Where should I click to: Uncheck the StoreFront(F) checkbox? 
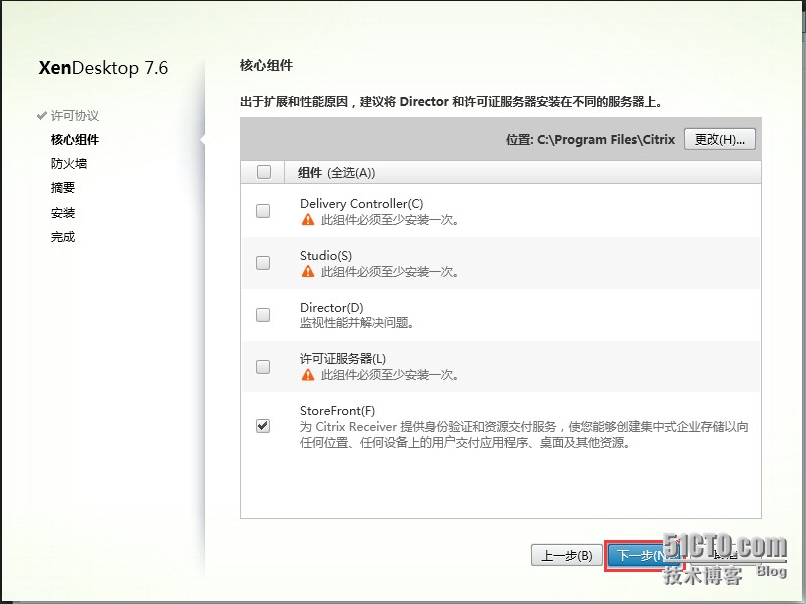coord(263,426)
